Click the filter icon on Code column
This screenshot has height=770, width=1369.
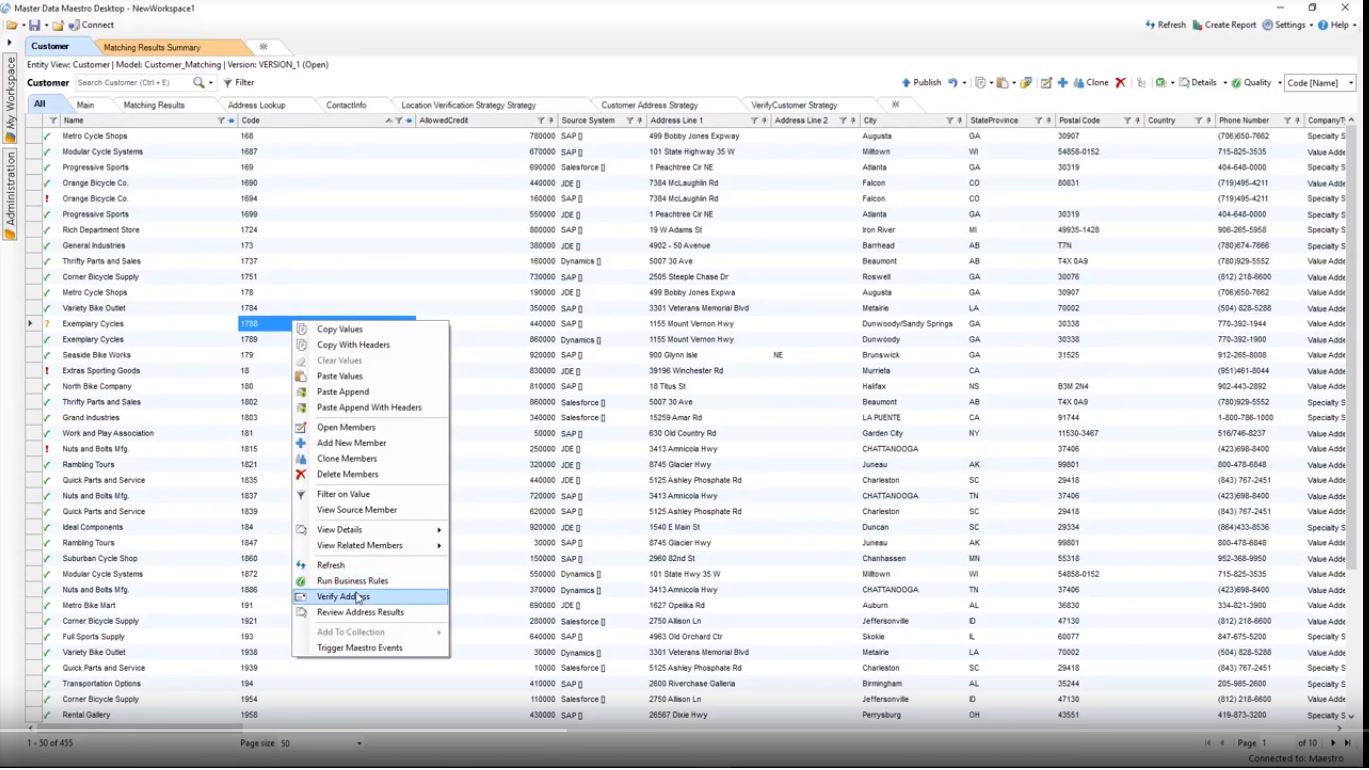click(x=398, y=121)
